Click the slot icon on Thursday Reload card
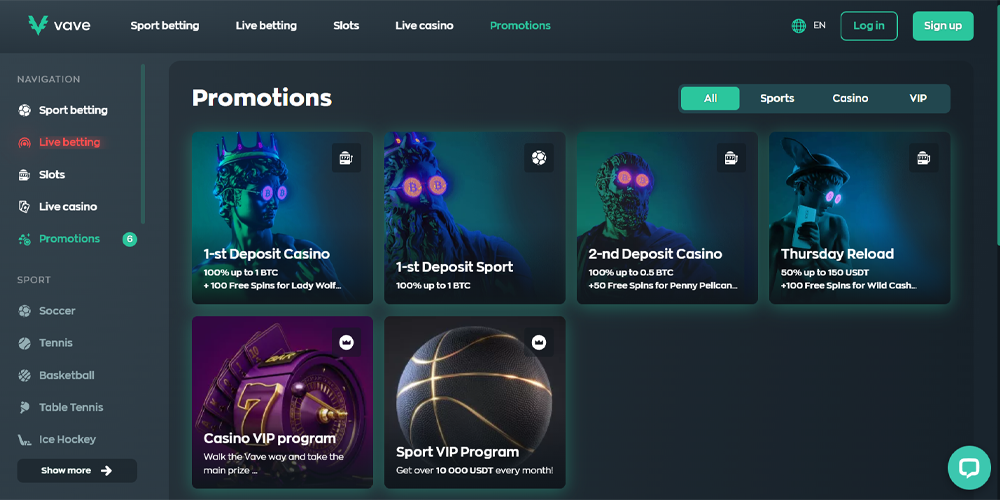The height and width of the screenshot is (500, 1000). (923, 158)
